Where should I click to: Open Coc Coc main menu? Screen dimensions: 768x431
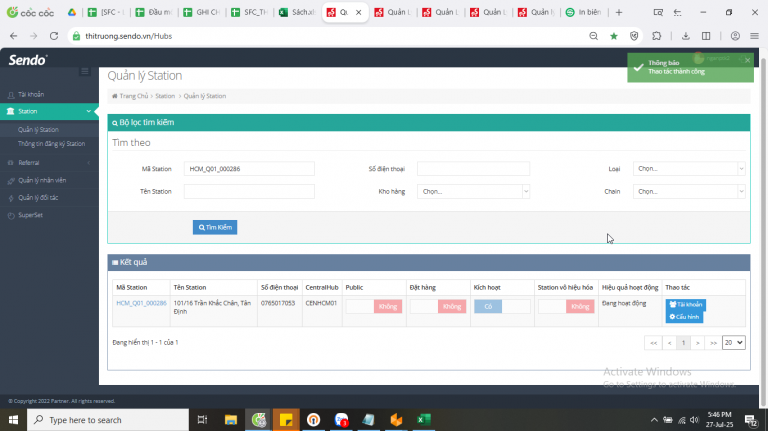click(x=755, y=36)
